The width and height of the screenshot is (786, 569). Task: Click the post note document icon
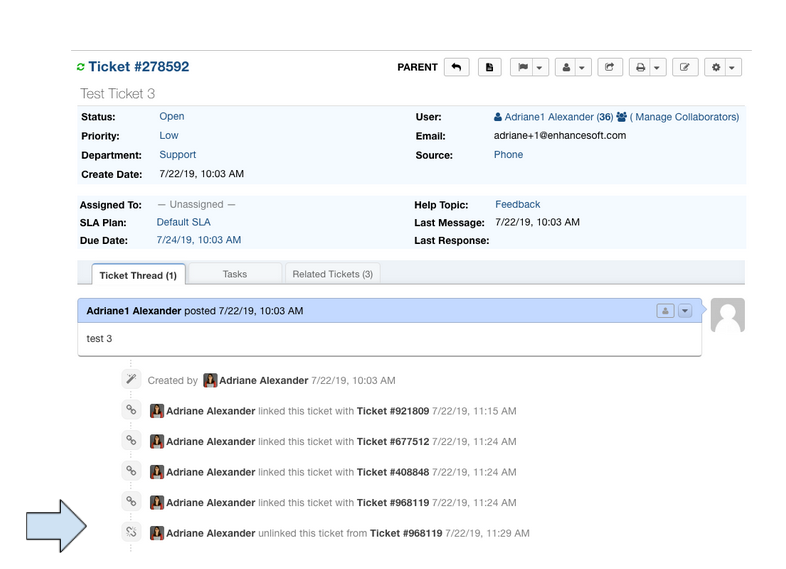tap(489, 67)
